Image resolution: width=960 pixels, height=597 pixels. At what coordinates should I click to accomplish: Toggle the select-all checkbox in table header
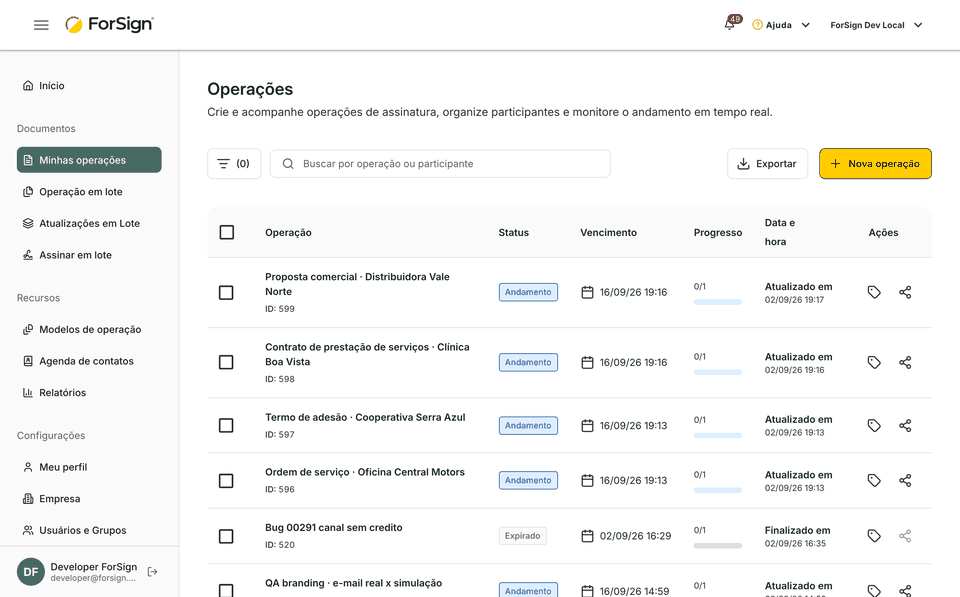click(x=227, y=232)
